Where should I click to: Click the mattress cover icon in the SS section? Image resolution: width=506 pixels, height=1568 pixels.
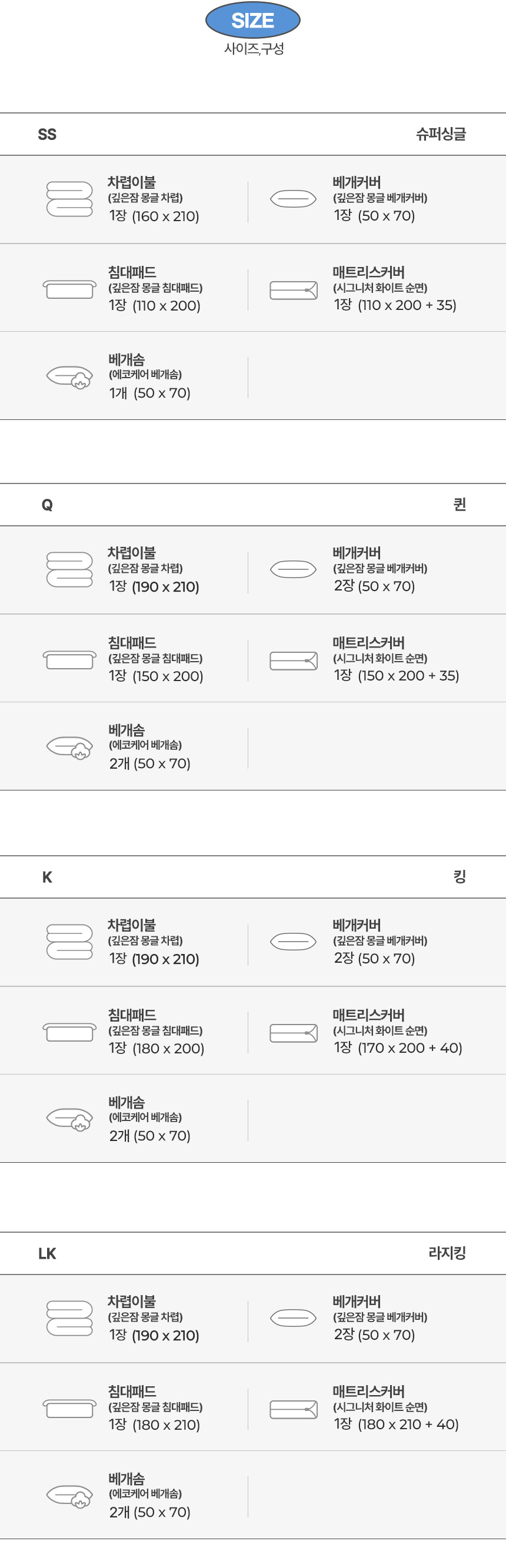tap(294, 291)
